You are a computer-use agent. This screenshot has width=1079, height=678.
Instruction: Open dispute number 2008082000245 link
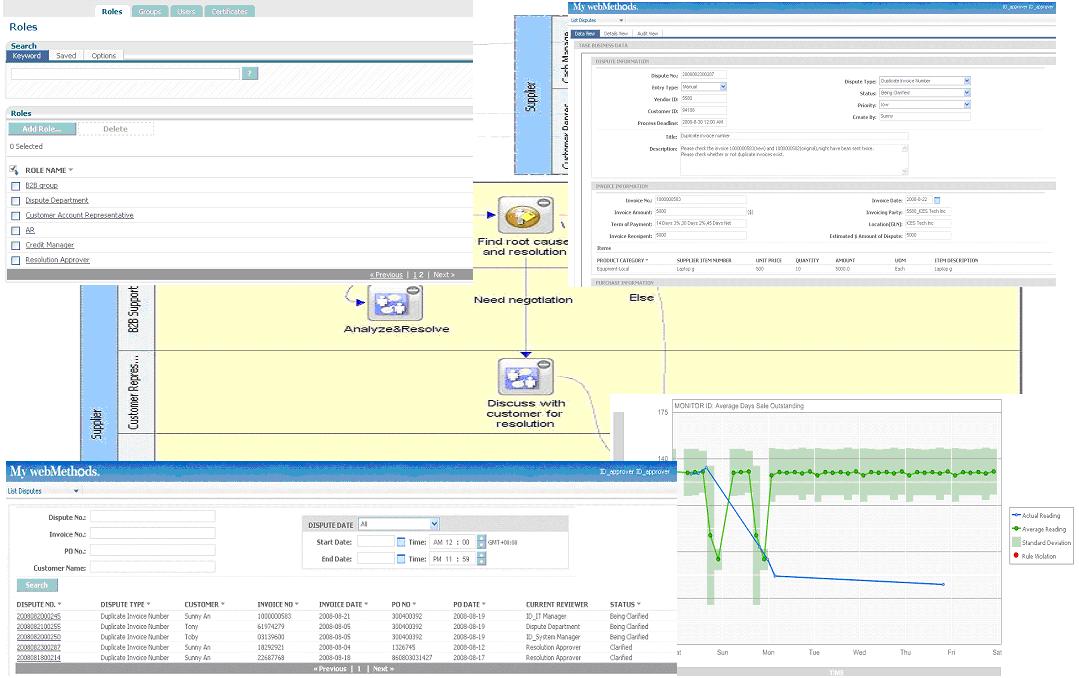(x=38, y=616)
